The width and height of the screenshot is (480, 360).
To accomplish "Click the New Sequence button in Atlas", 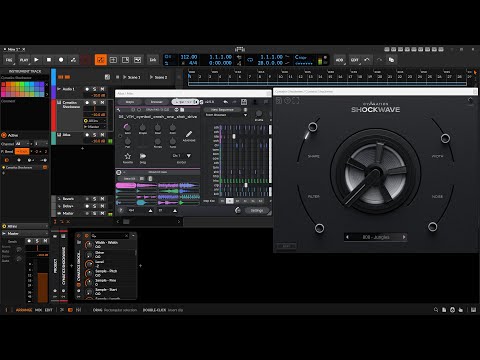I will (x=223, y=110).
